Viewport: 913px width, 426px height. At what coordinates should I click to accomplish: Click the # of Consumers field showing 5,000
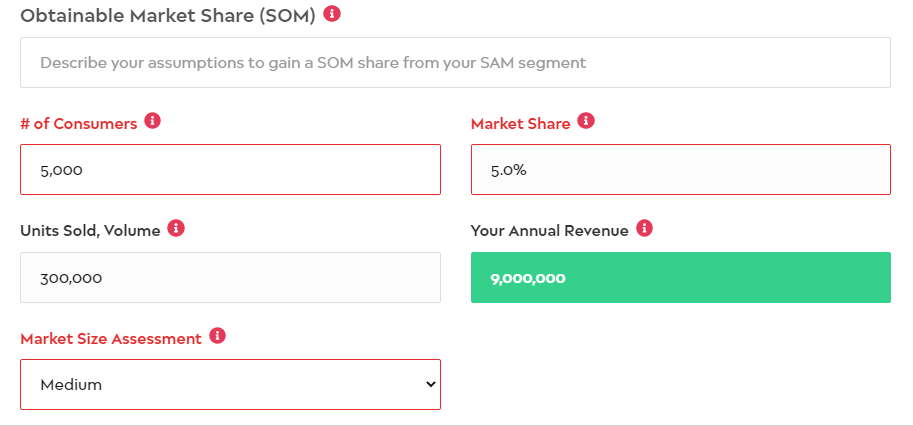(231, 169)
